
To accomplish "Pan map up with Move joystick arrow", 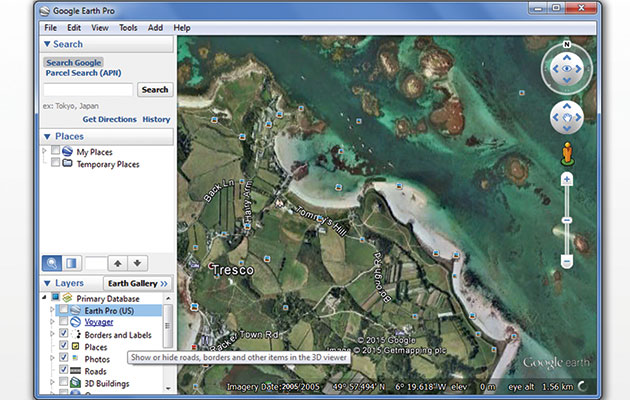I will click(x=567, y=106).
